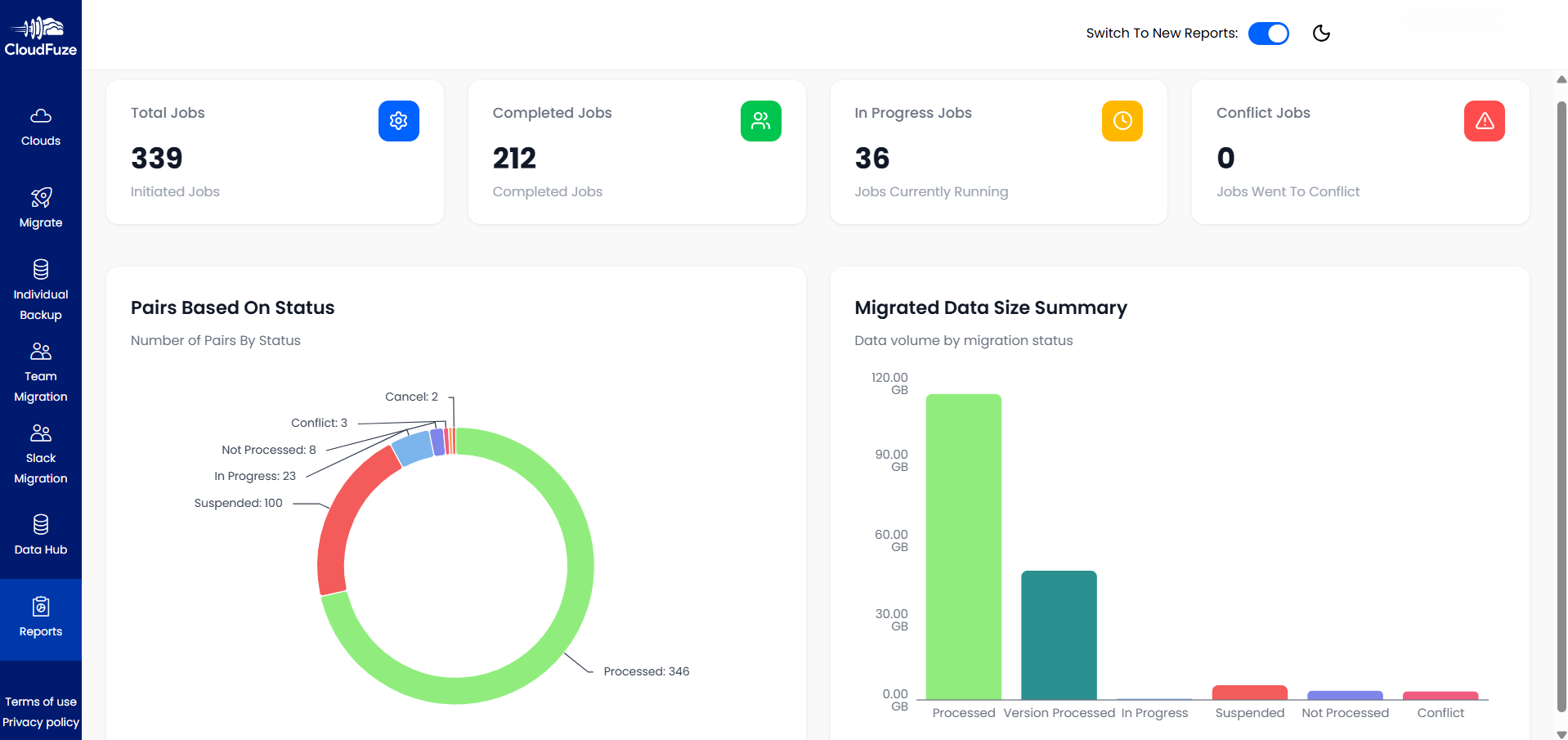Select the Migrate menu label
This screenshot has height=740, width=1568.
41,222
